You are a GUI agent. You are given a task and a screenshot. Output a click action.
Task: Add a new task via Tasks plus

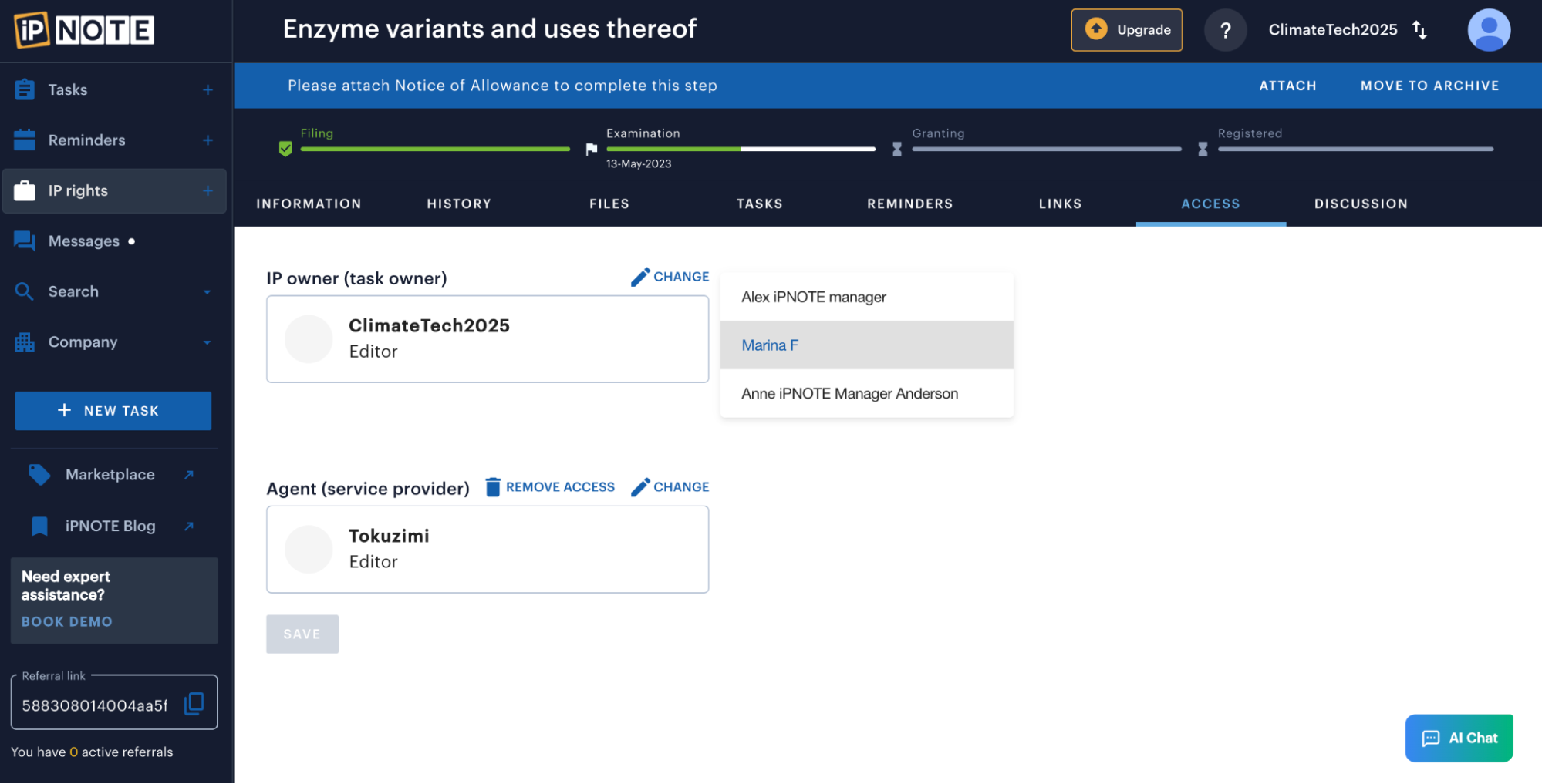coord(208,89)
